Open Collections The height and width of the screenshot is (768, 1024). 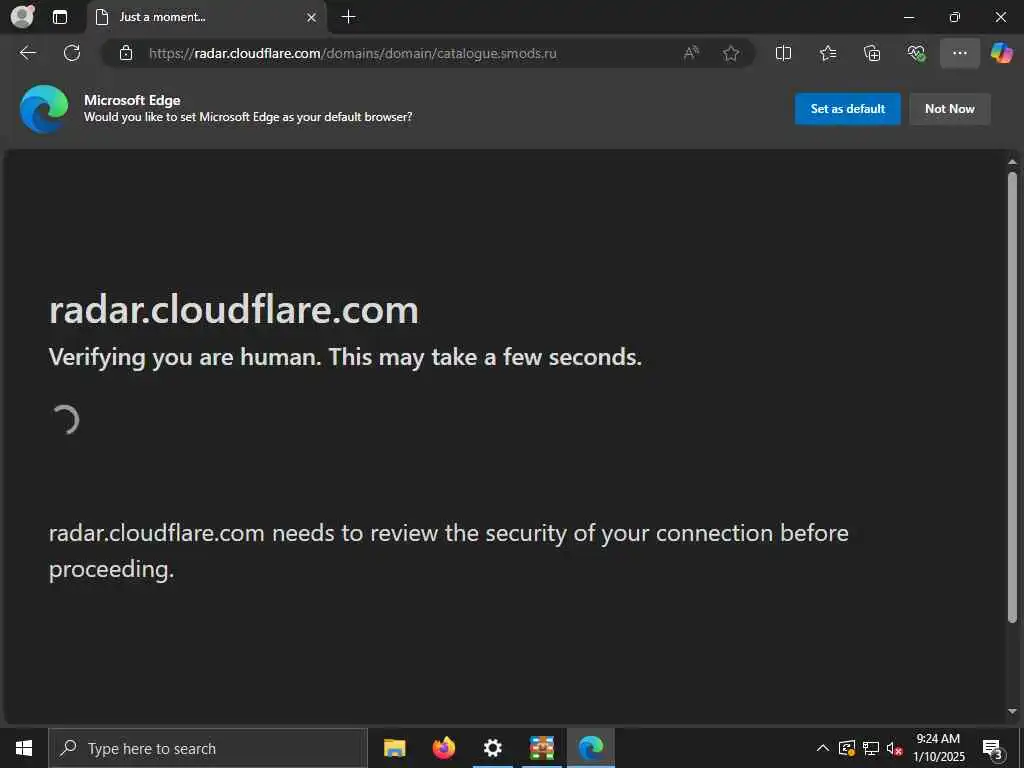click(x=872, y=53)
